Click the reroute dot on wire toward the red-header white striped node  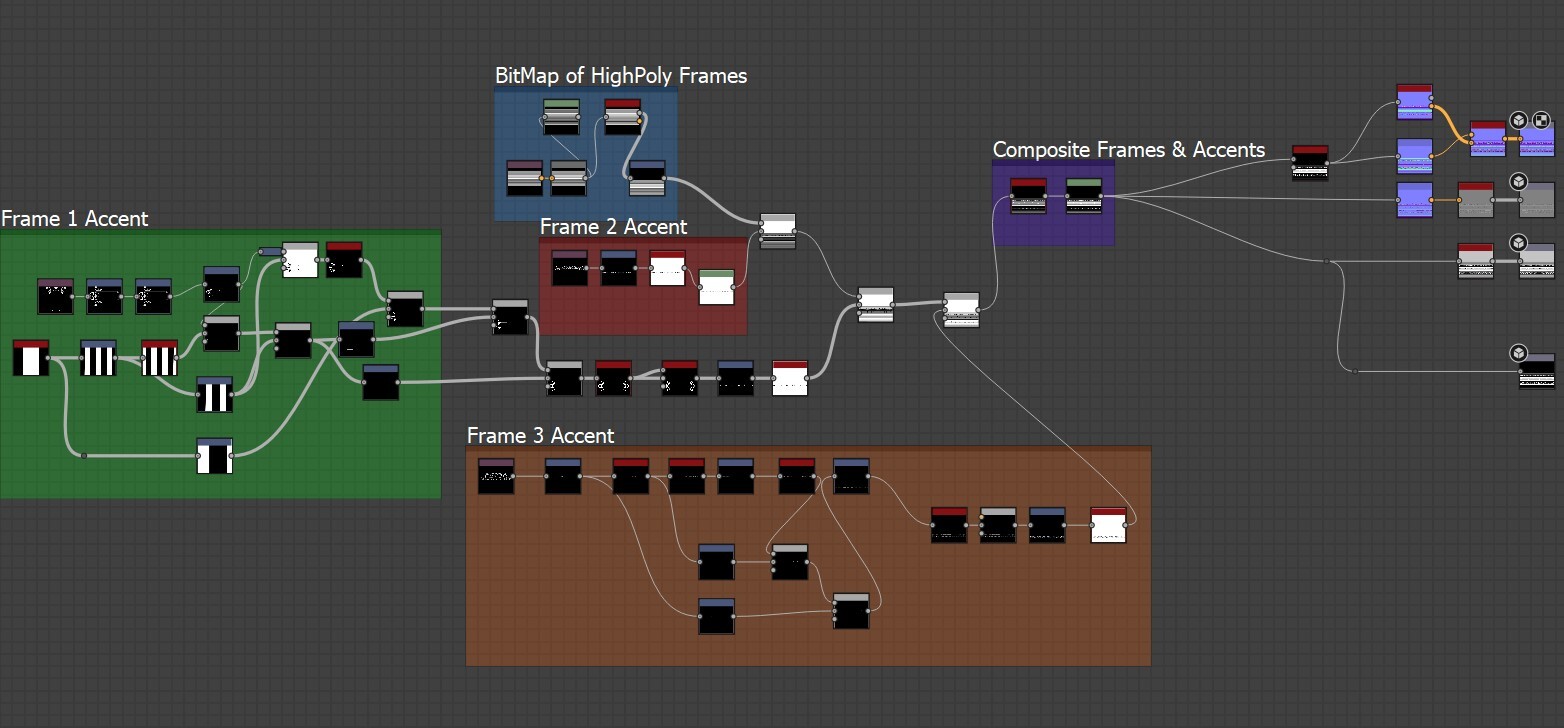(x=1326, y=261)
